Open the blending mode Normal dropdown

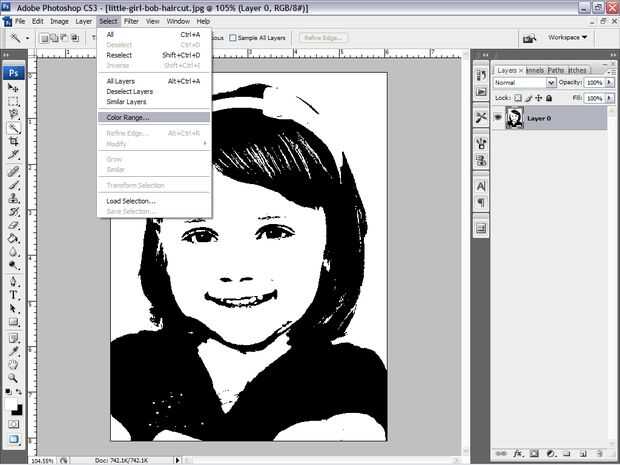click(525, 82)
